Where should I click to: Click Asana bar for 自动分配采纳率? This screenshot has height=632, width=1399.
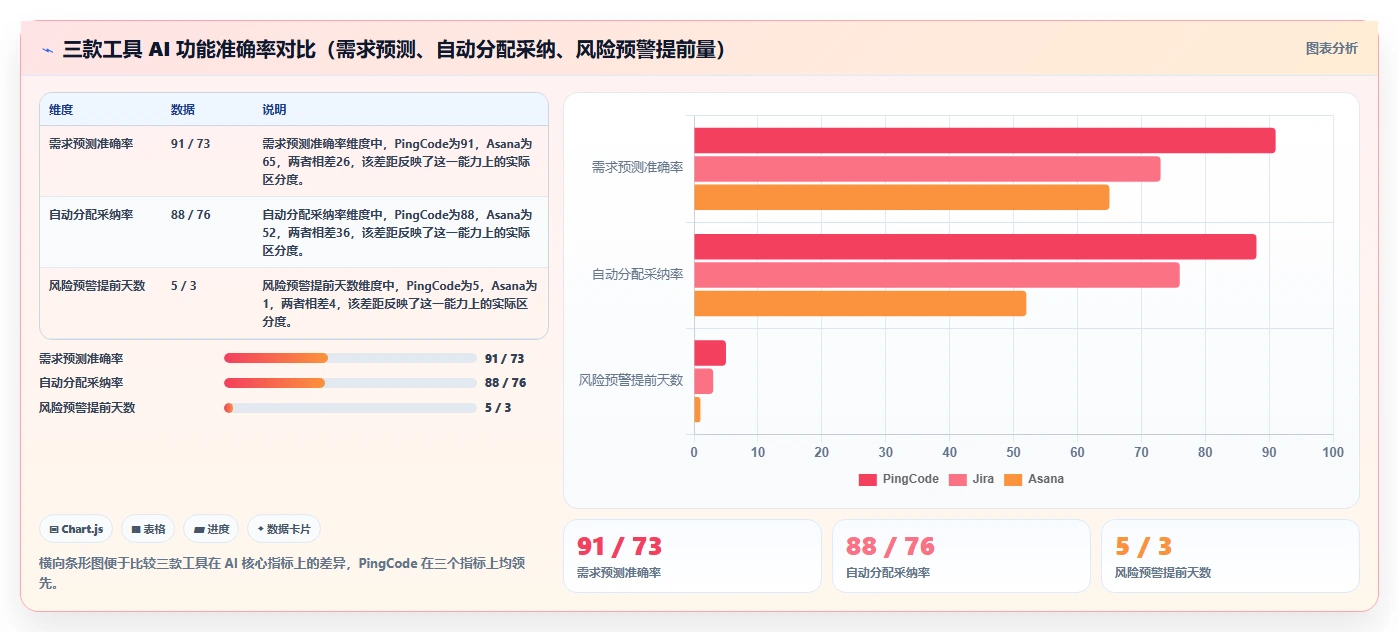(860, 303)
